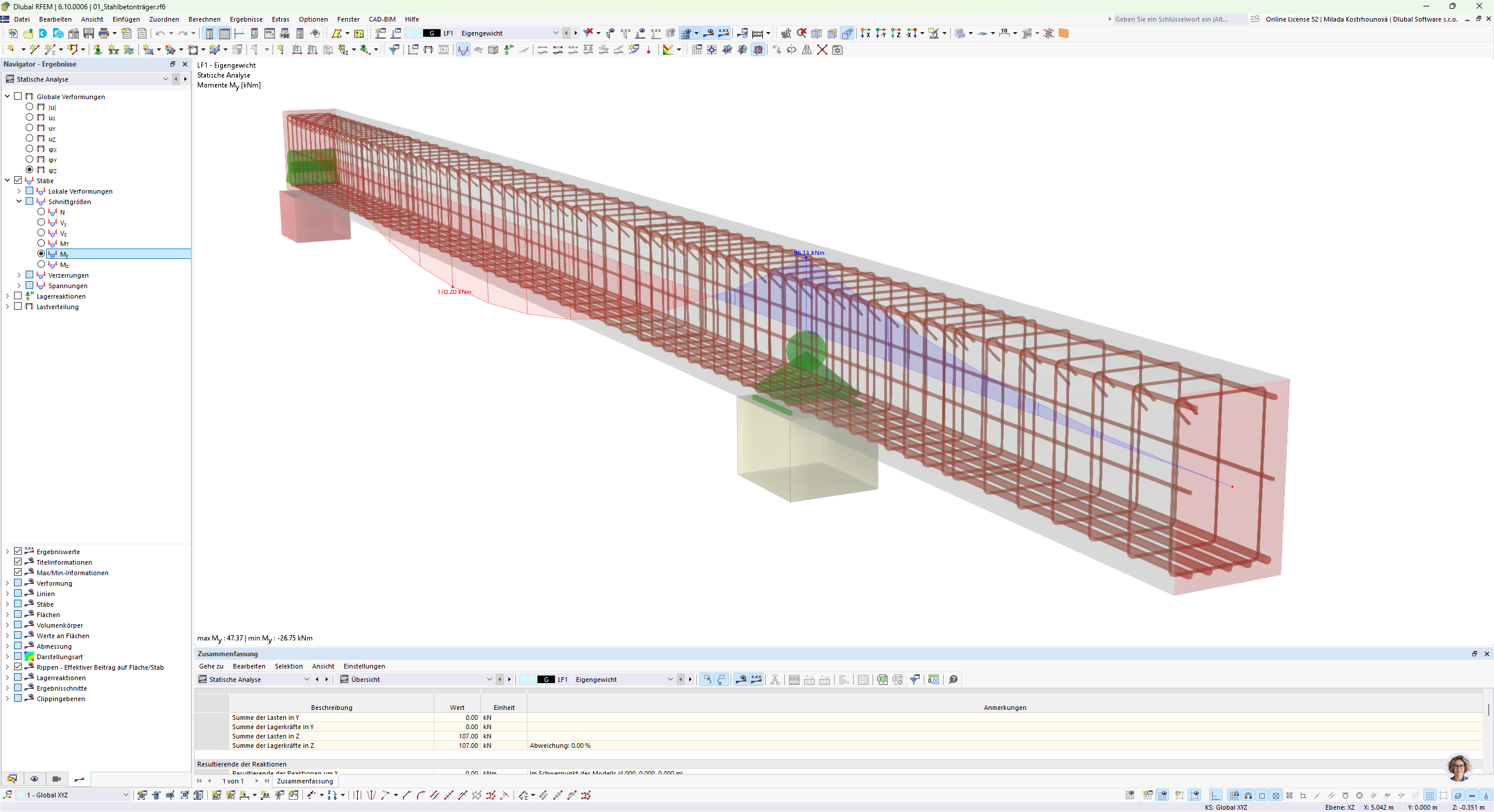Select the Mz internal force radio
The width and height of the screenshot is (1494, 812).
coord(41,264)
